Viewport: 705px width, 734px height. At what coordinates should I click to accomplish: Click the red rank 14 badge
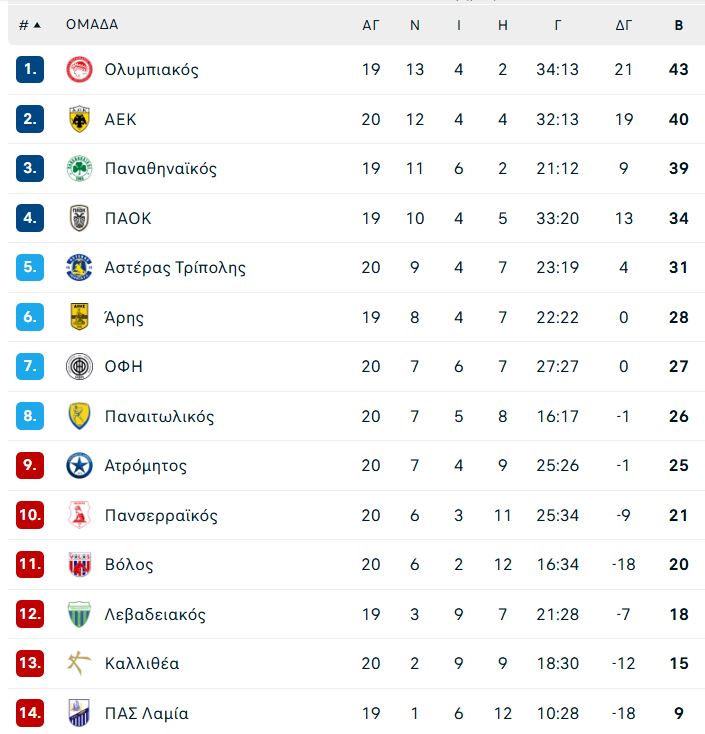29,712
